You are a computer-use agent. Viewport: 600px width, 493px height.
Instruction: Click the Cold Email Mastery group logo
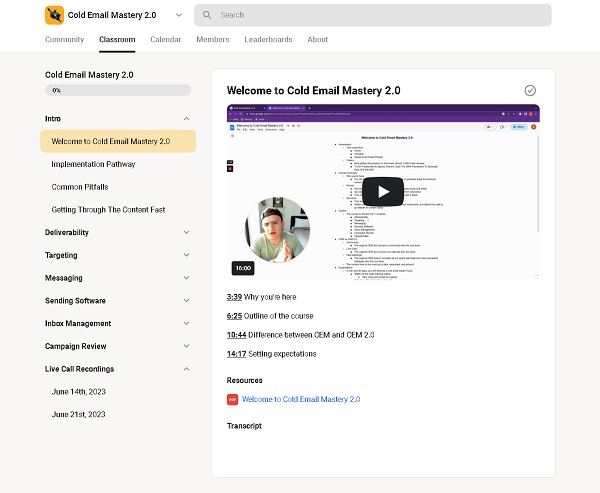[x=54, y=15]
